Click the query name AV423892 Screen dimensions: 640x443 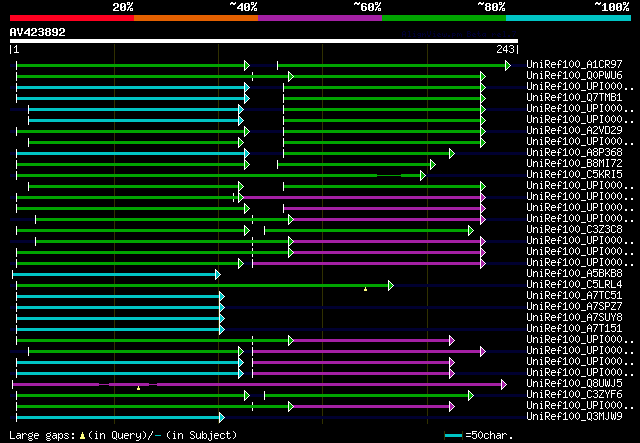38,32
